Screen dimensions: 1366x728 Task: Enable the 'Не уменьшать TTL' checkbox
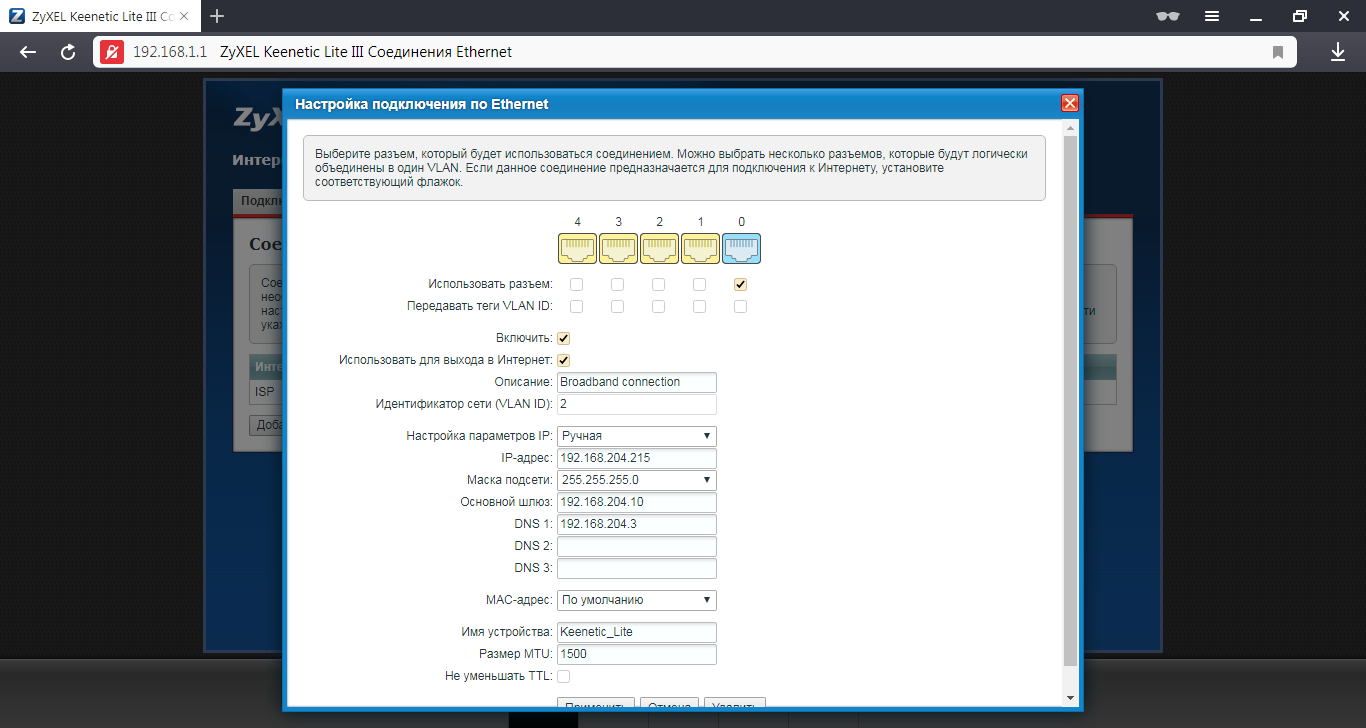pyautogui.click(x=564, y=677)
